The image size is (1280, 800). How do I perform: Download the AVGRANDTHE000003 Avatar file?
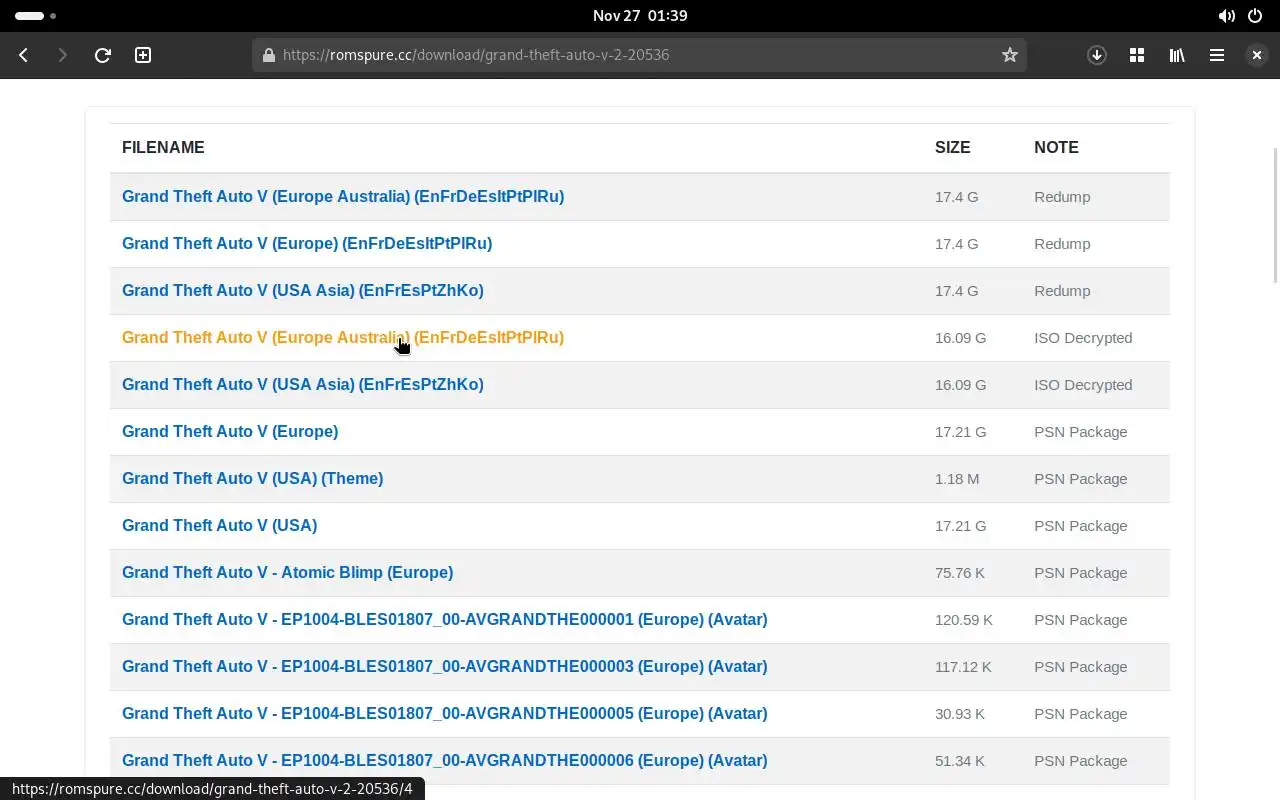tap(445, 667)
